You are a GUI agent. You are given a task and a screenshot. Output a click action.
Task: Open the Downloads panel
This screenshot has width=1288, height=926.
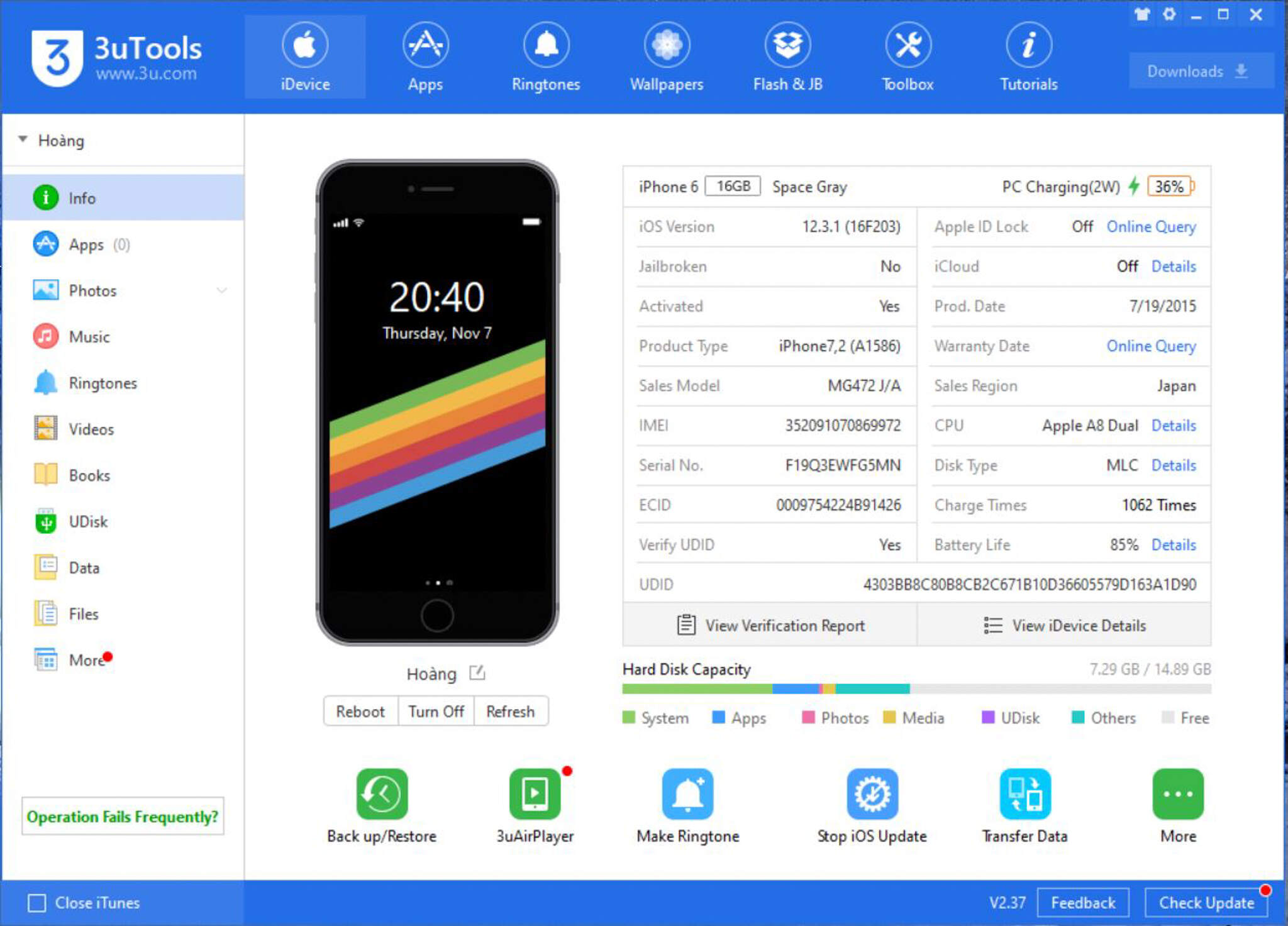(x=1197, y=72)
